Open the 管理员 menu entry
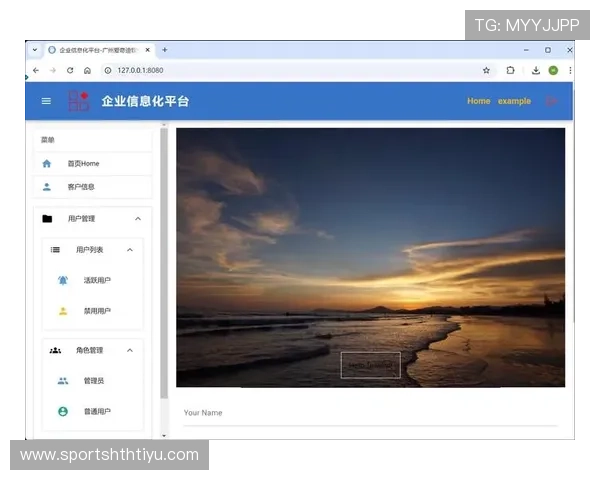The height and width of the screenshot is (480, 600). tap(93, 381)
